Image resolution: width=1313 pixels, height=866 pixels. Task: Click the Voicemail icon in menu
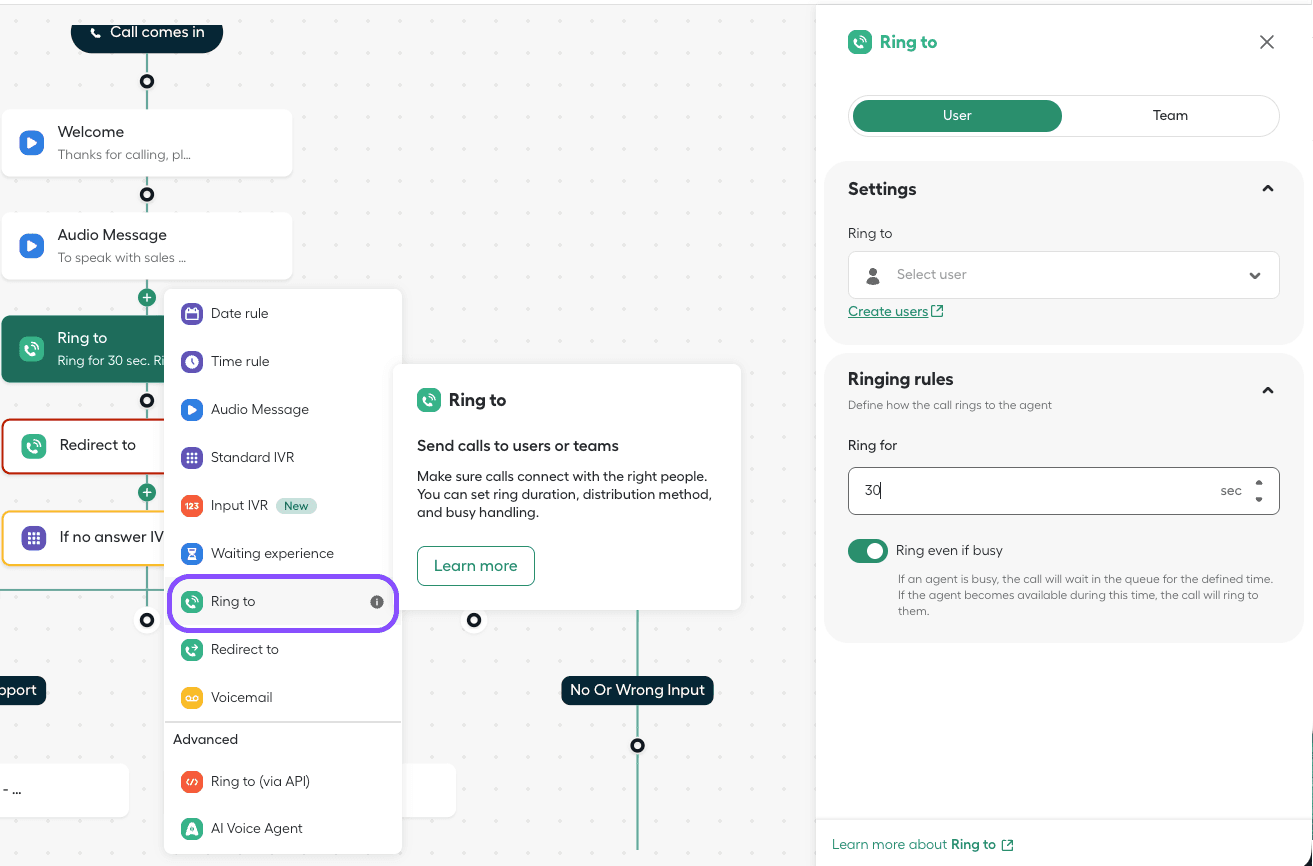pos(191,698)
